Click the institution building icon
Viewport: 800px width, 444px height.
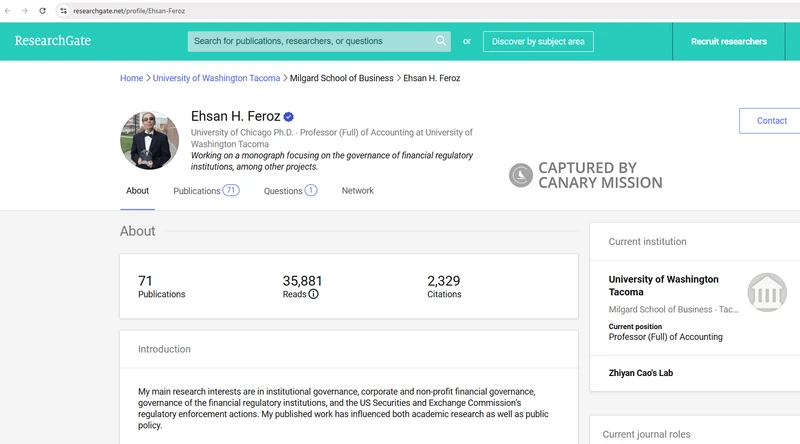pos(767,292)
